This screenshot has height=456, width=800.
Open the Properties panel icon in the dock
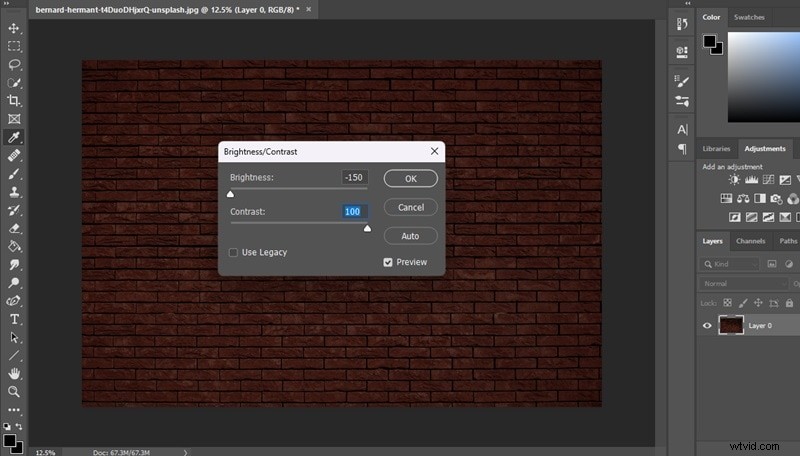tap(682, 52)
